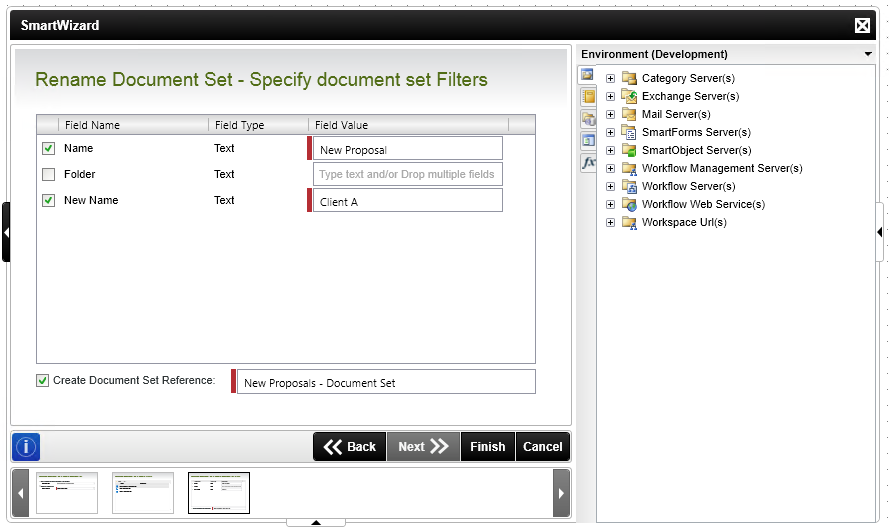Click the Exchange Server(s) folder icon
Image resolution: width=889 pixels, height=530 pixels.
[x=629, y=96]
